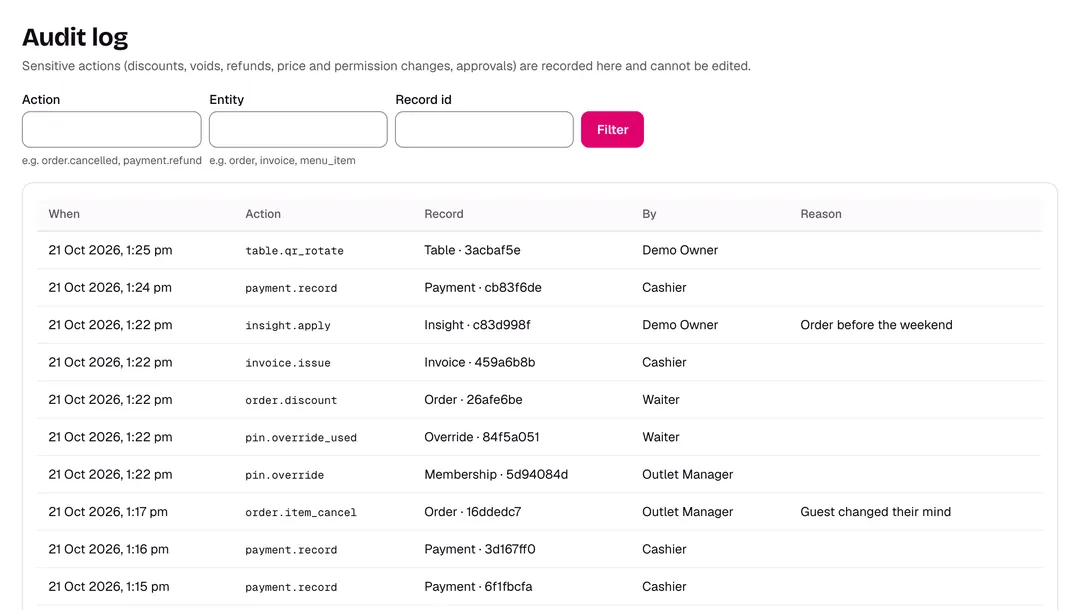1080x610 pixels.
Task: Select record Payment · 3d167ff0
Action: [x=480, y=549]
